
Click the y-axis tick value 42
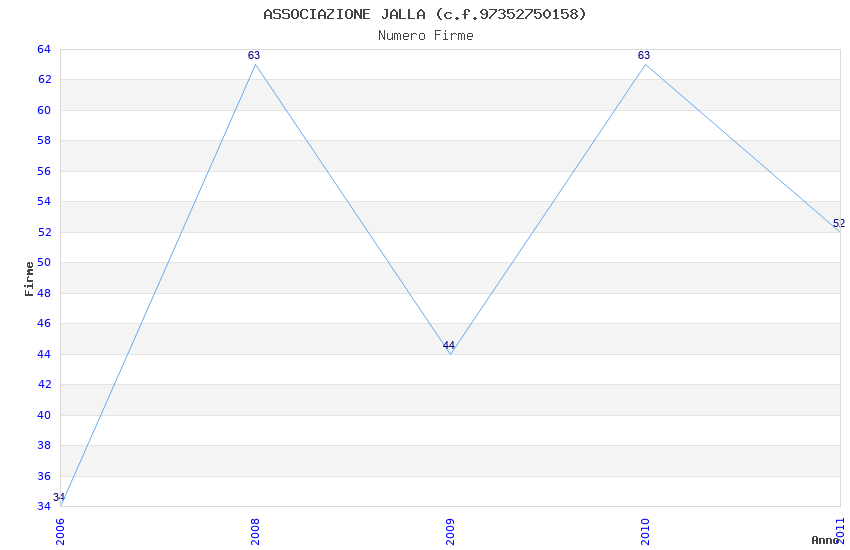pyautogui.click(x=44, y=384)
